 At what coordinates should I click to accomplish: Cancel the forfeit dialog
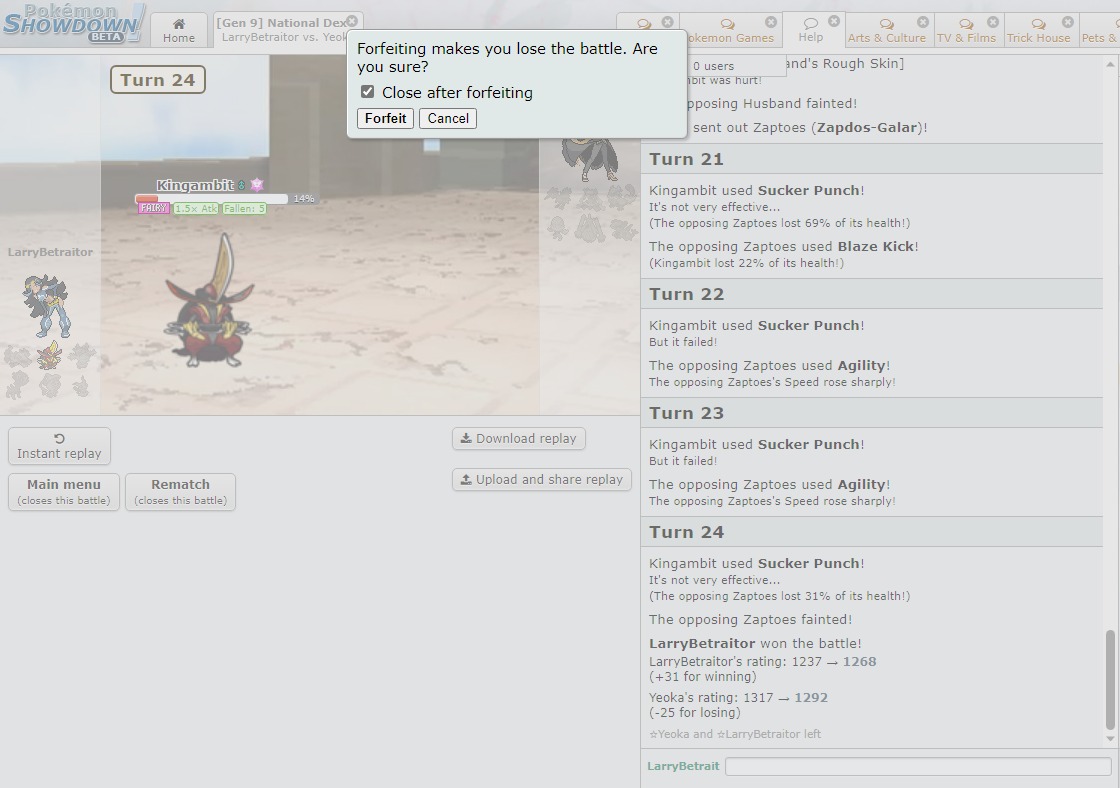point(448,118)
